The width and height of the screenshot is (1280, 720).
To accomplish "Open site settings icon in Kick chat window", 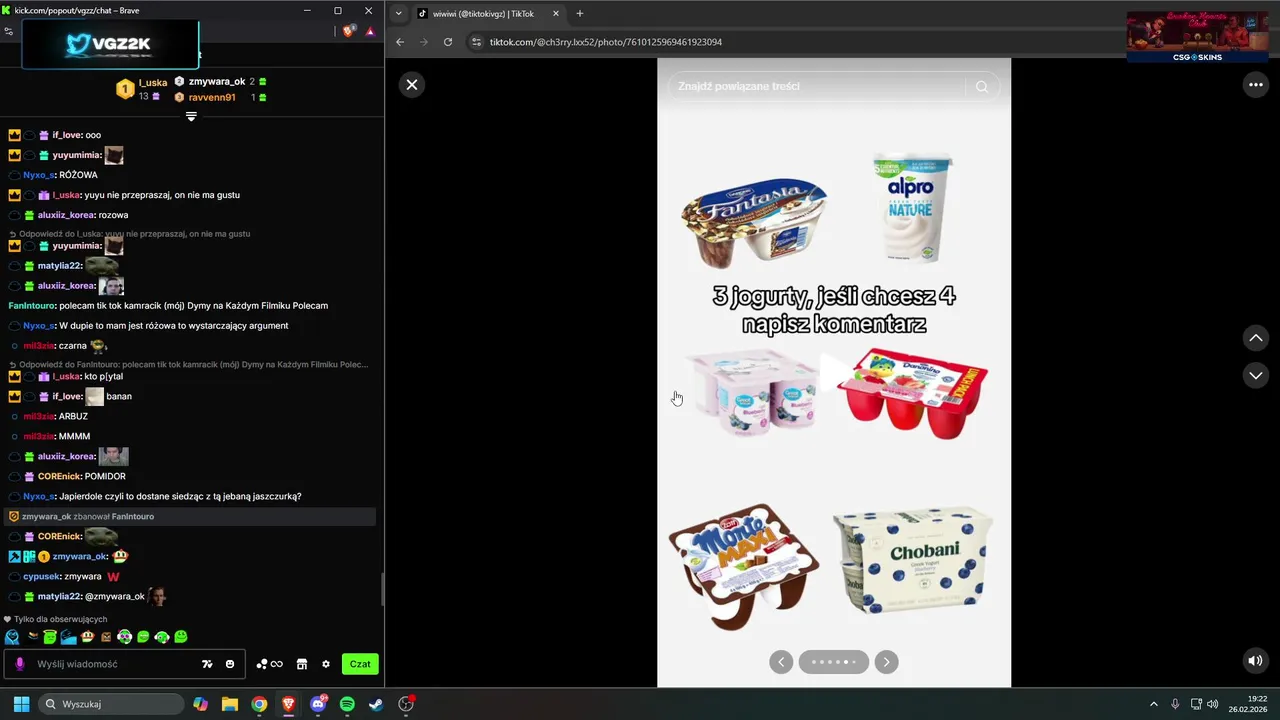I will 9,31.
